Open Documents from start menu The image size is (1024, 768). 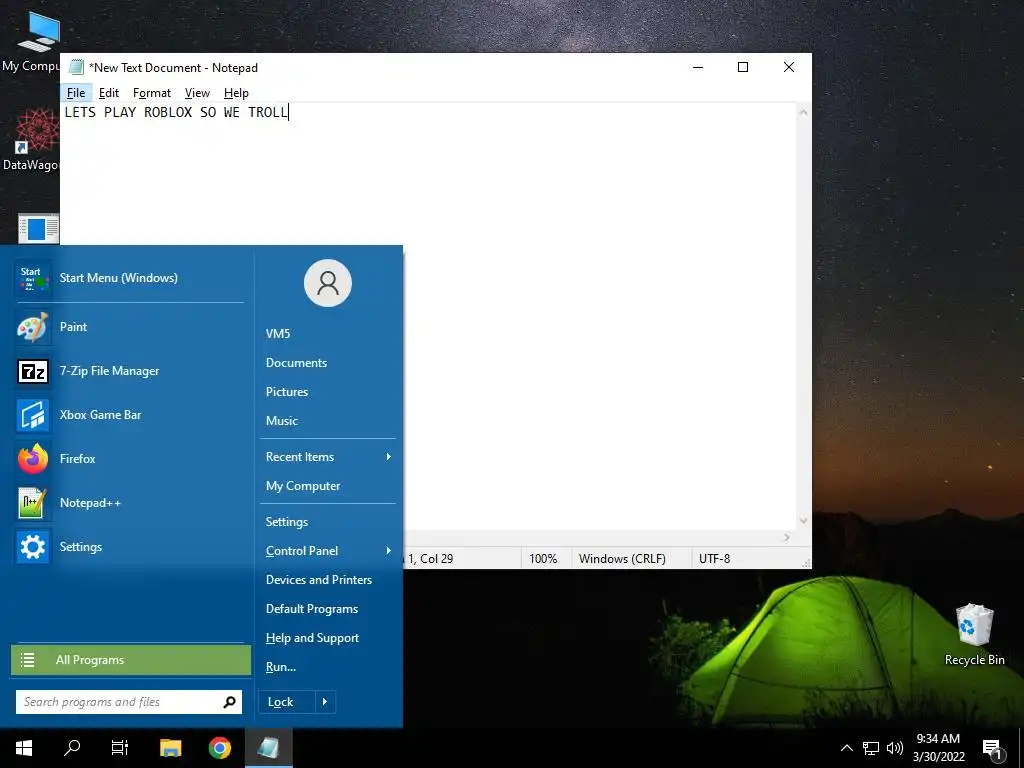coord(296,363)
